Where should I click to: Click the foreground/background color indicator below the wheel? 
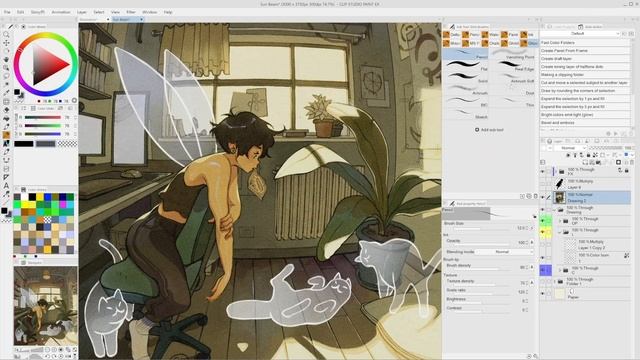(x=18, y=93)
